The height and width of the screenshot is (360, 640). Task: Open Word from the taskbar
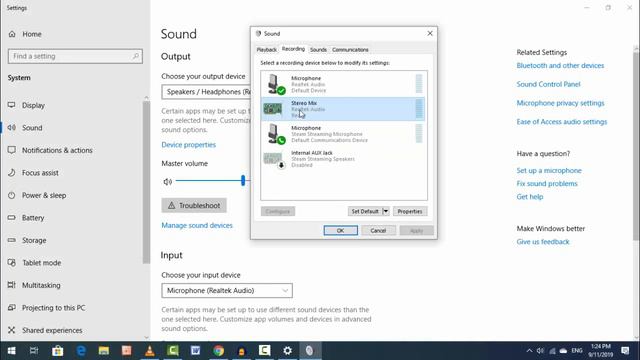coord(196,351)
